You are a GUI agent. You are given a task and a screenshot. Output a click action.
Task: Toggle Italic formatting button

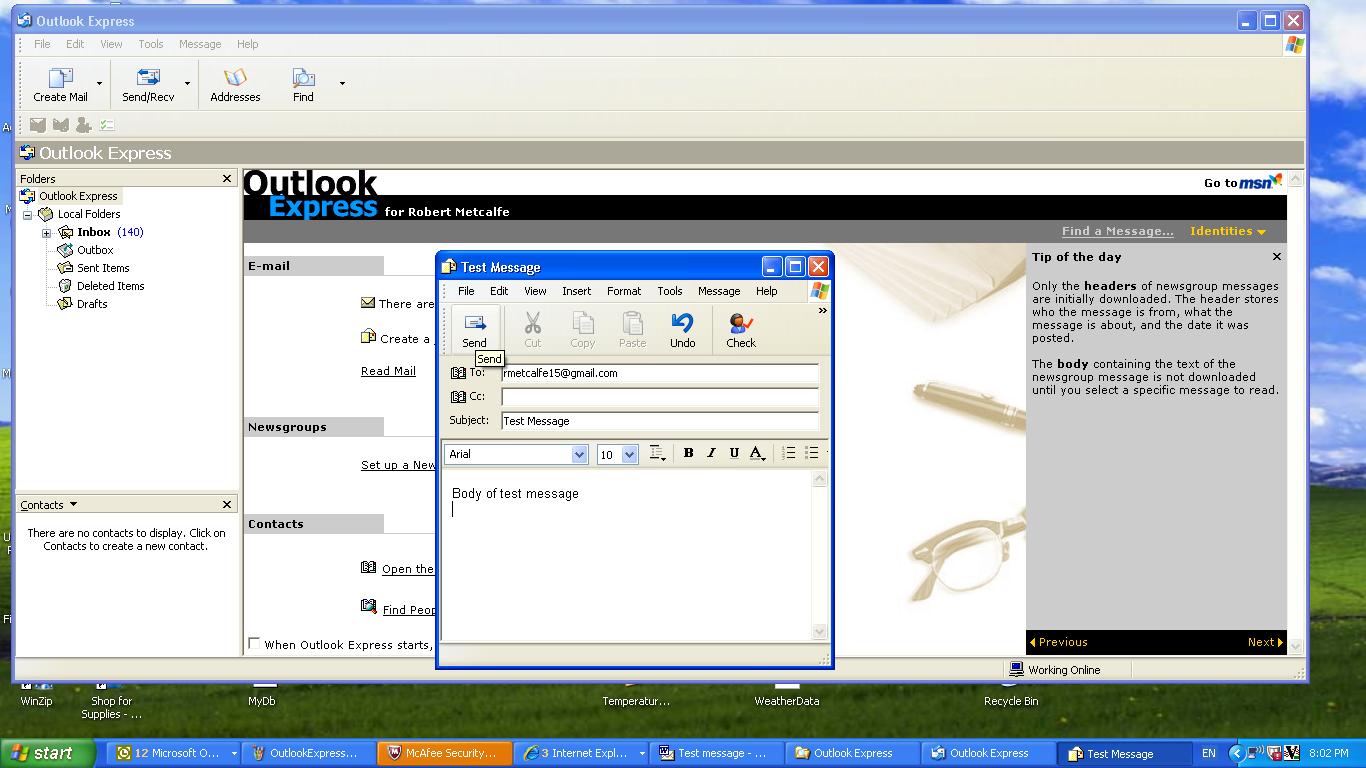click(711, 454)
